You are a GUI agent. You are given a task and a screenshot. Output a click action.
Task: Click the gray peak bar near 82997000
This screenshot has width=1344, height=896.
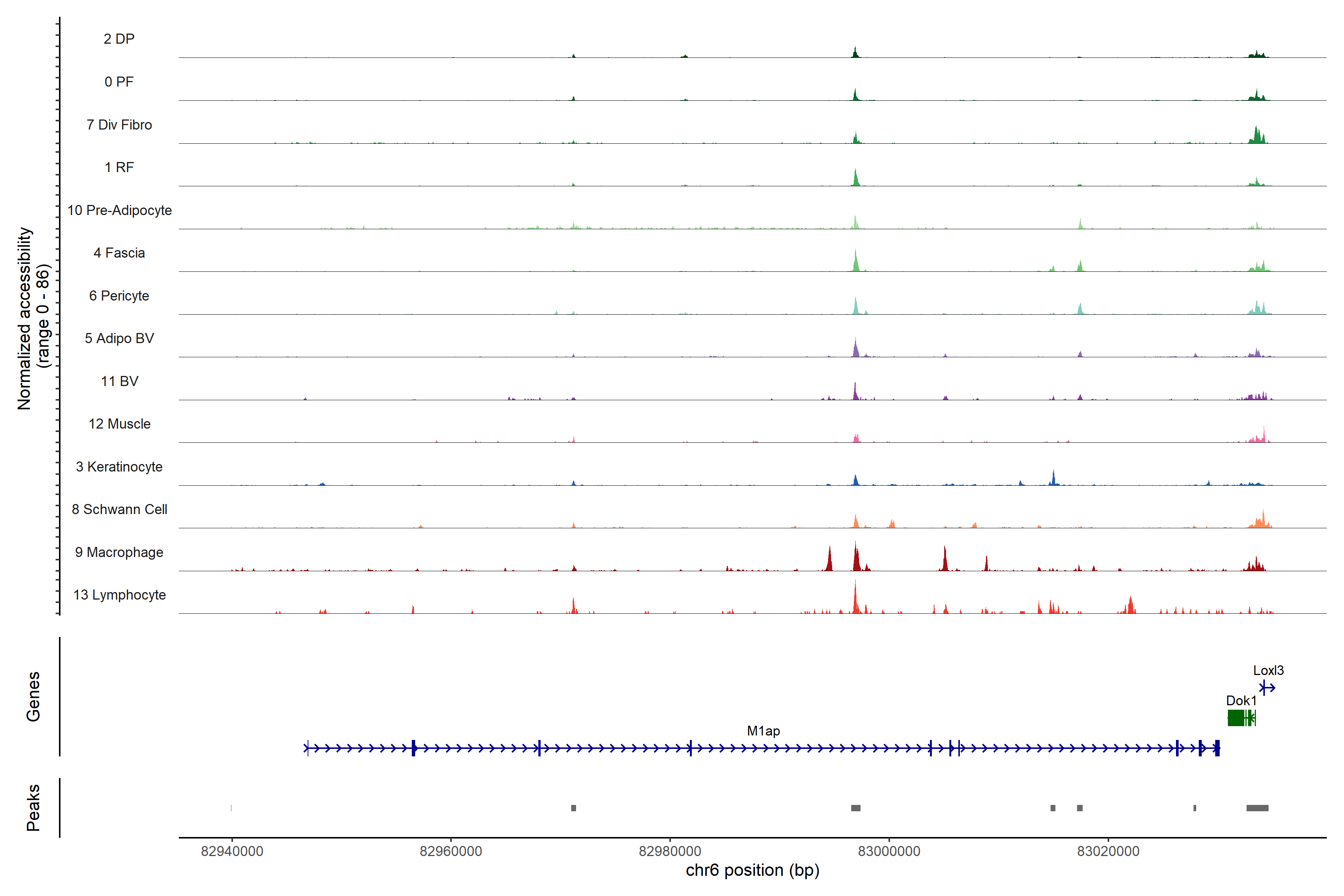[x=855, y=808]
